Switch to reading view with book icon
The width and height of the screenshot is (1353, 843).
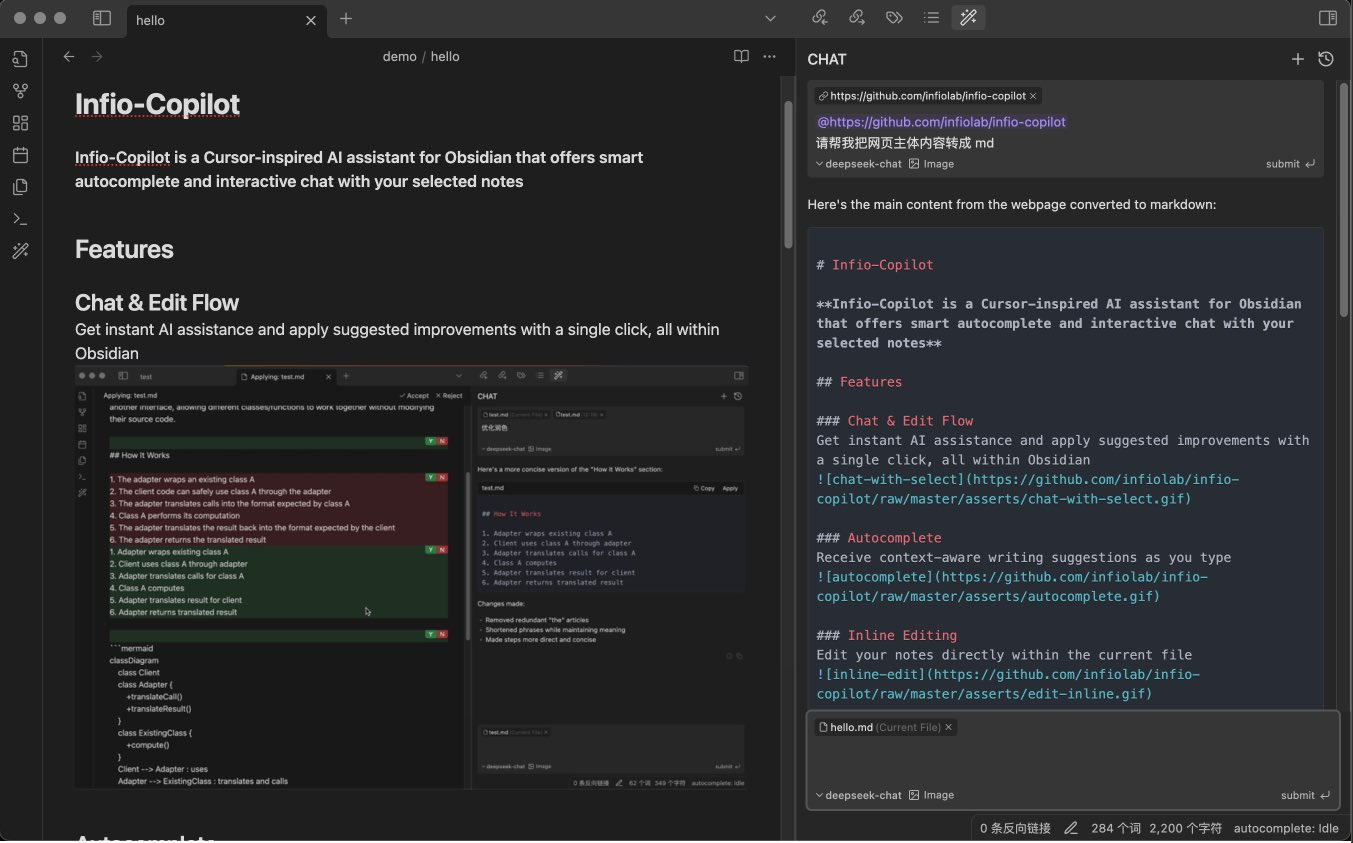click(741, 57)
